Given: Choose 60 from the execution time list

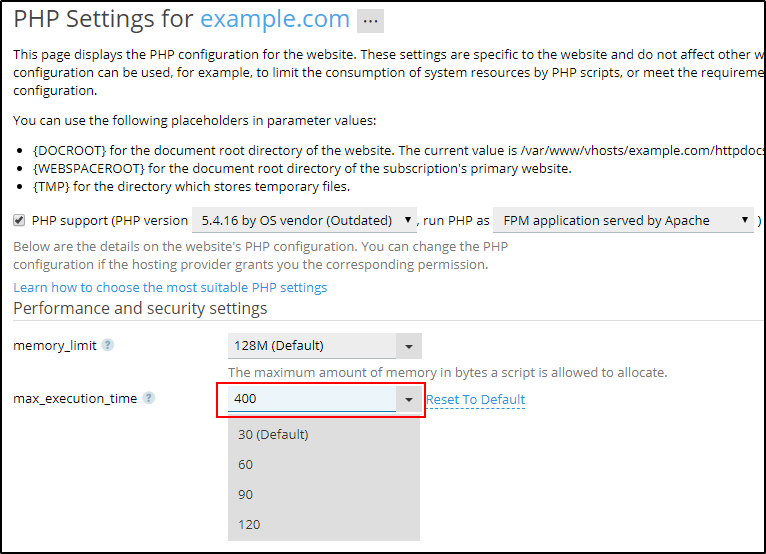Looking at the screenshot, I should pyautogui.click(x=246, y=464).
